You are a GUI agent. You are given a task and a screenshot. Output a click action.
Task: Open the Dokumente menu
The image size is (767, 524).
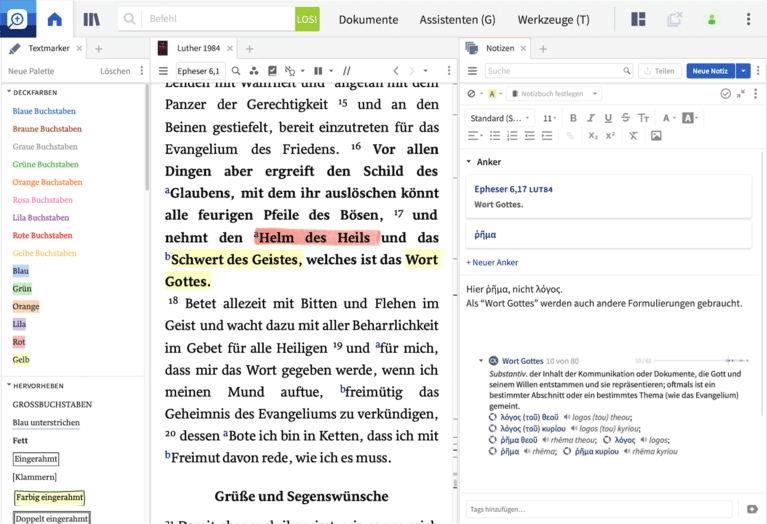(368, 20)
